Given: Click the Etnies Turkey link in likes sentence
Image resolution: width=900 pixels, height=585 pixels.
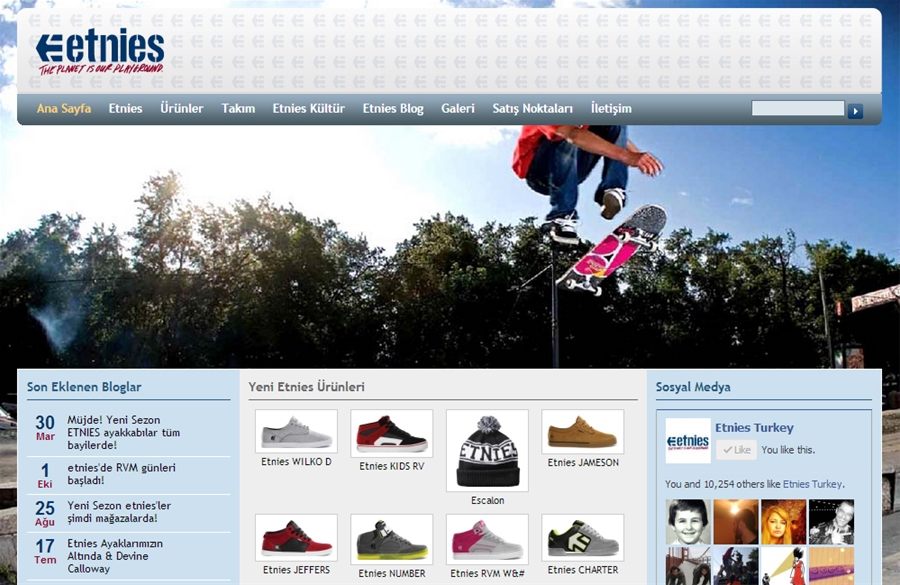Looking at the screenshot, I should (812, 484).
